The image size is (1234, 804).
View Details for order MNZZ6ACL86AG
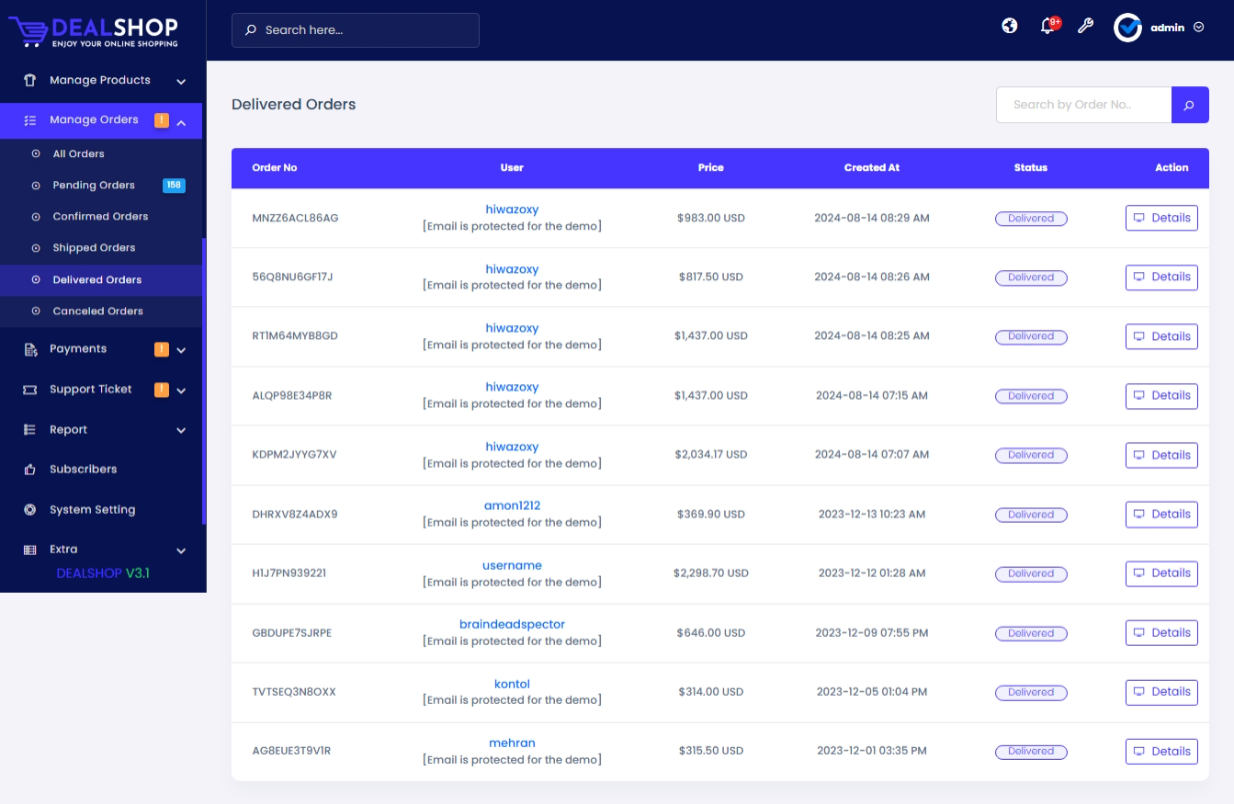pyautogui.click(x=1161, y=218)
